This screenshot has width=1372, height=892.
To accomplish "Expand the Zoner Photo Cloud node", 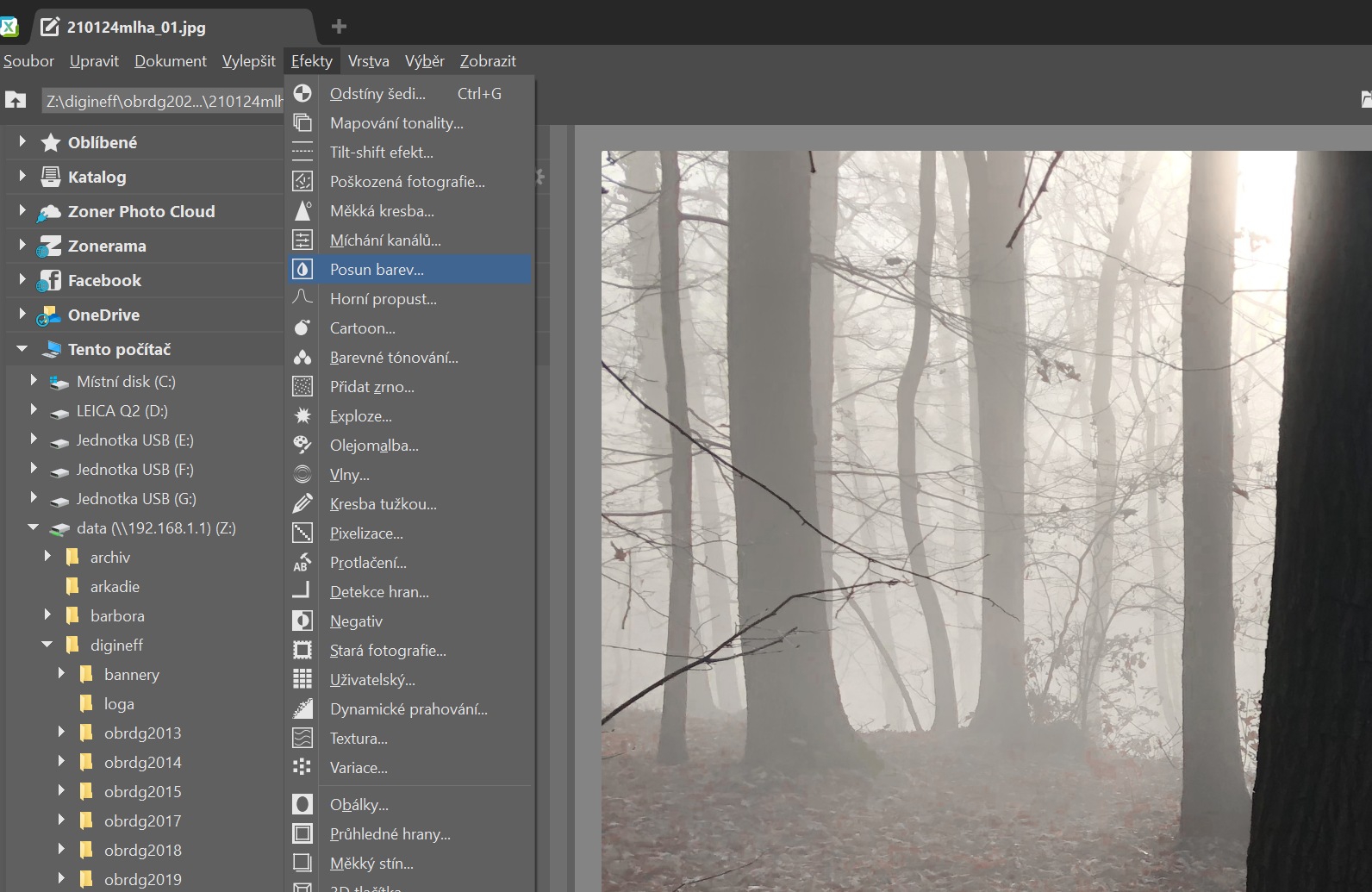I will tap(22, 210).
